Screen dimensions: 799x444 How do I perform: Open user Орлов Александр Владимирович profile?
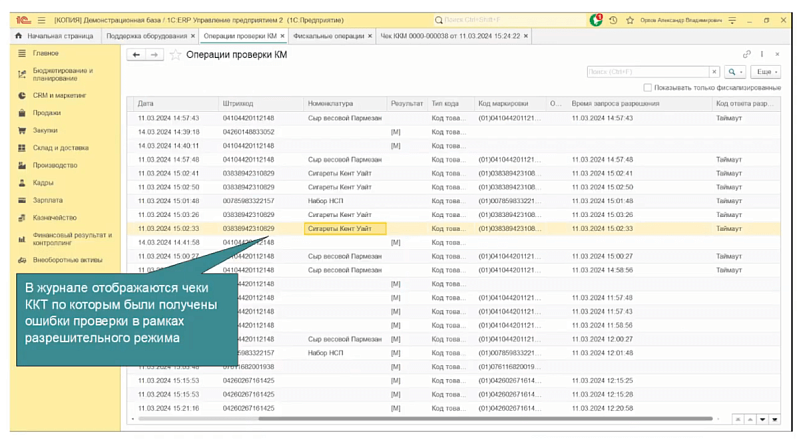[x=681, y=20]
